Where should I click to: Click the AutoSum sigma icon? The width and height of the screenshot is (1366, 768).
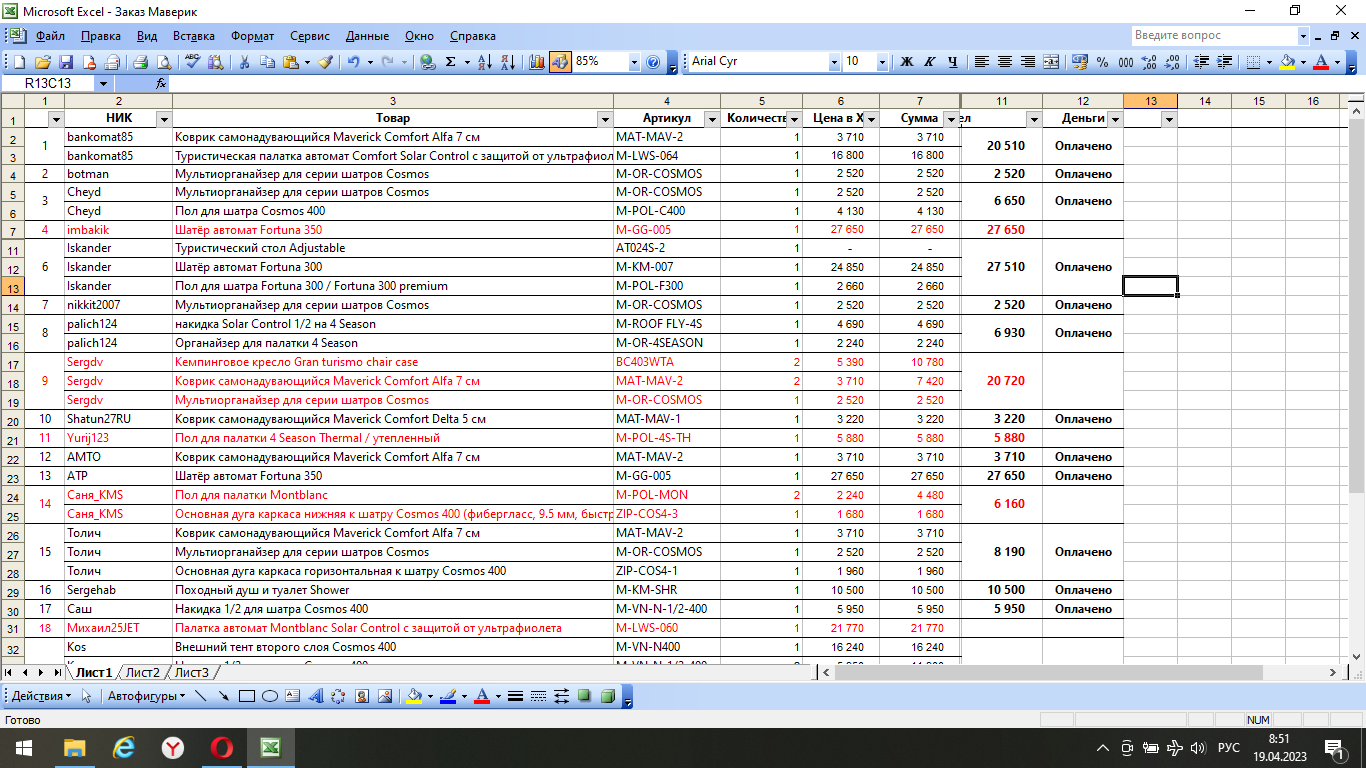(451, 62)
